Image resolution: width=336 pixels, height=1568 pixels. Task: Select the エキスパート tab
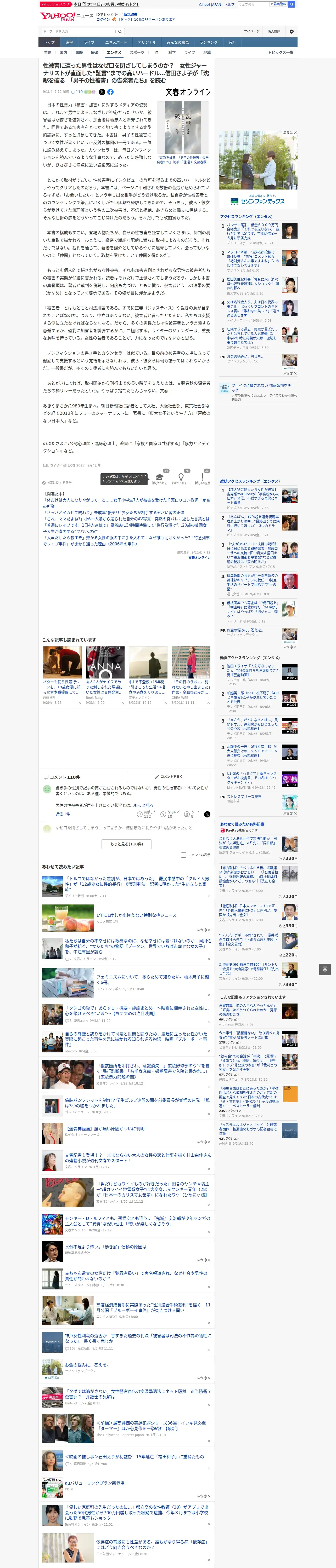click(x=116, y=43)
